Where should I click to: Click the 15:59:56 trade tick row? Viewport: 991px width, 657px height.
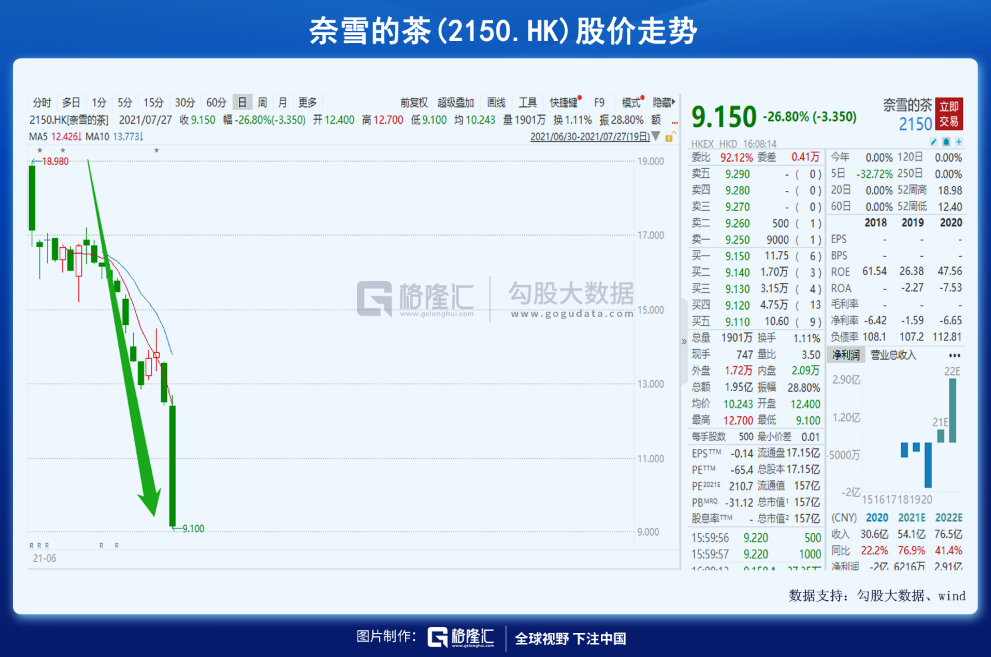tap(756, 538)
